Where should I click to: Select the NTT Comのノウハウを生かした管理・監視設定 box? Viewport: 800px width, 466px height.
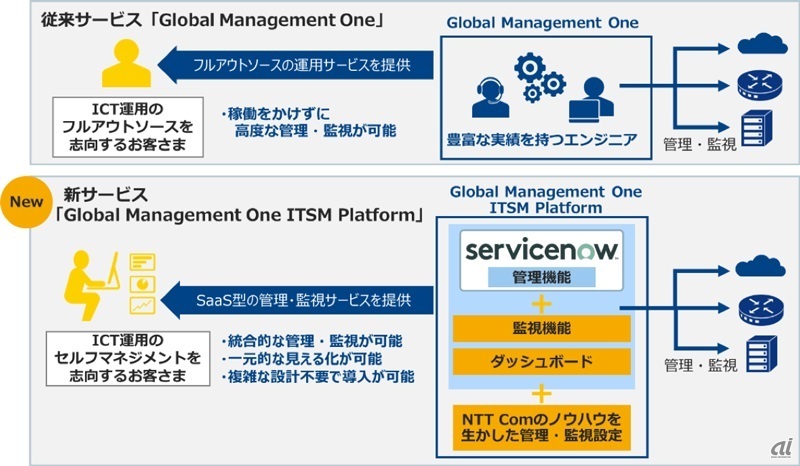[541, 428]
